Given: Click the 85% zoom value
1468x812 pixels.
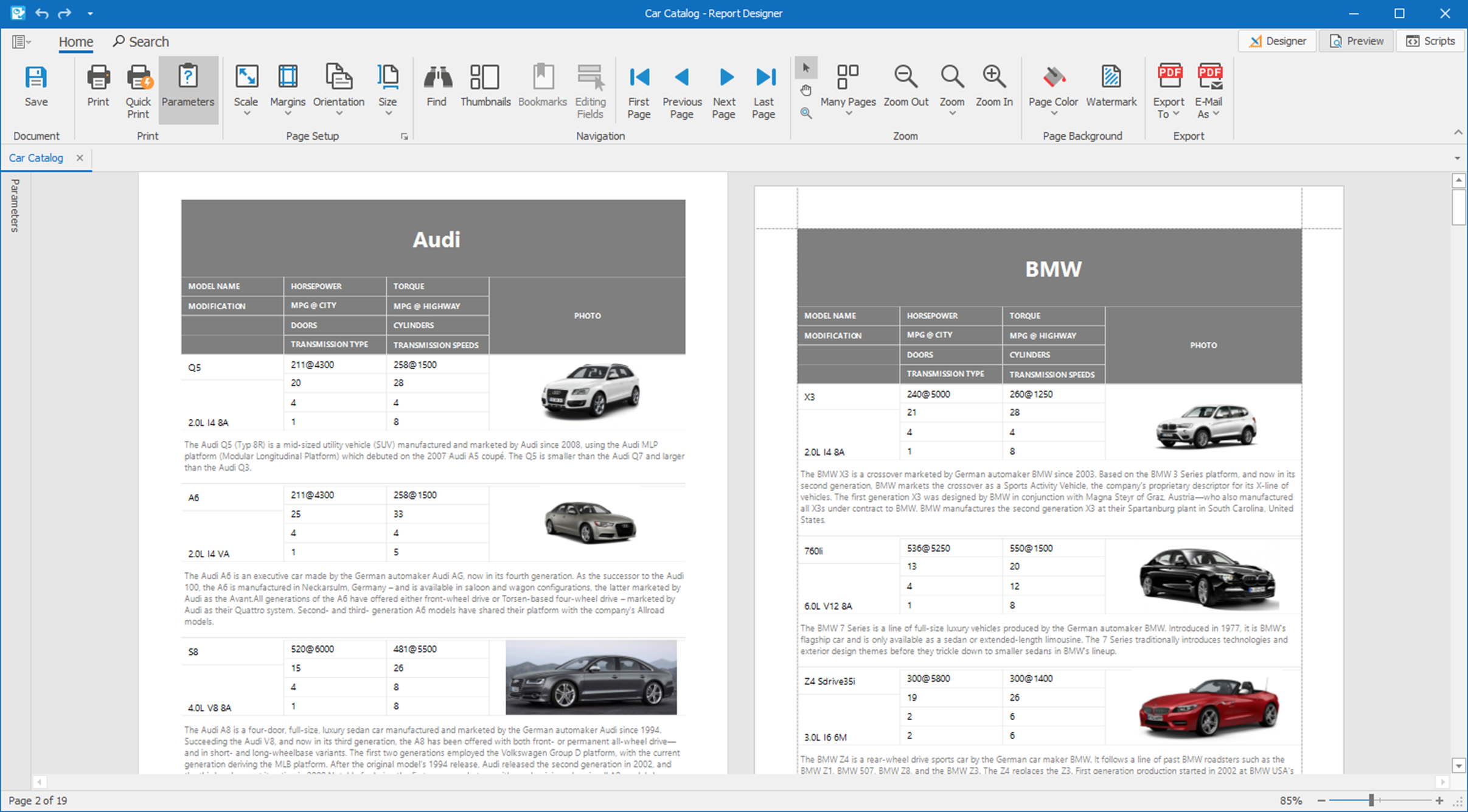Looking at the screenshot, I should click(x=1290, y=800).
